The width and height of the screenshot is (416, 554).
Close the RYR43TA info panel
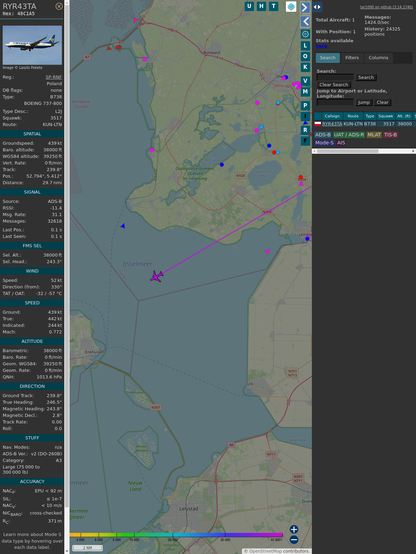(x=59, y=6)
